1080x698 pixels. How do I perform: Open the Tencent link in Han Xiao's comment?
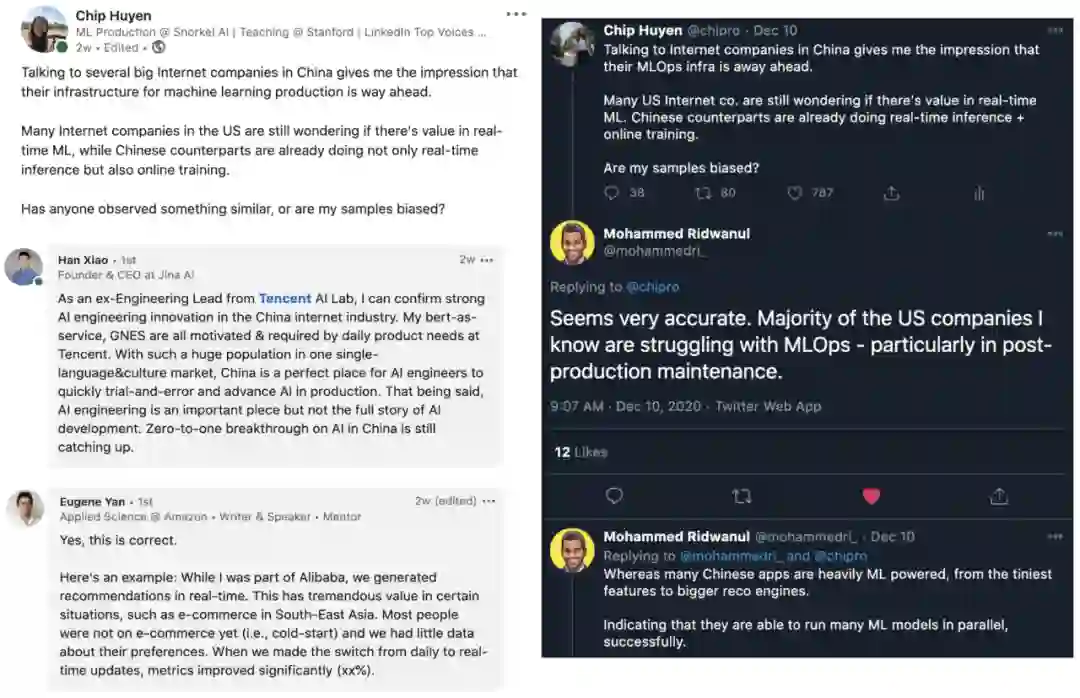point(285,298)
